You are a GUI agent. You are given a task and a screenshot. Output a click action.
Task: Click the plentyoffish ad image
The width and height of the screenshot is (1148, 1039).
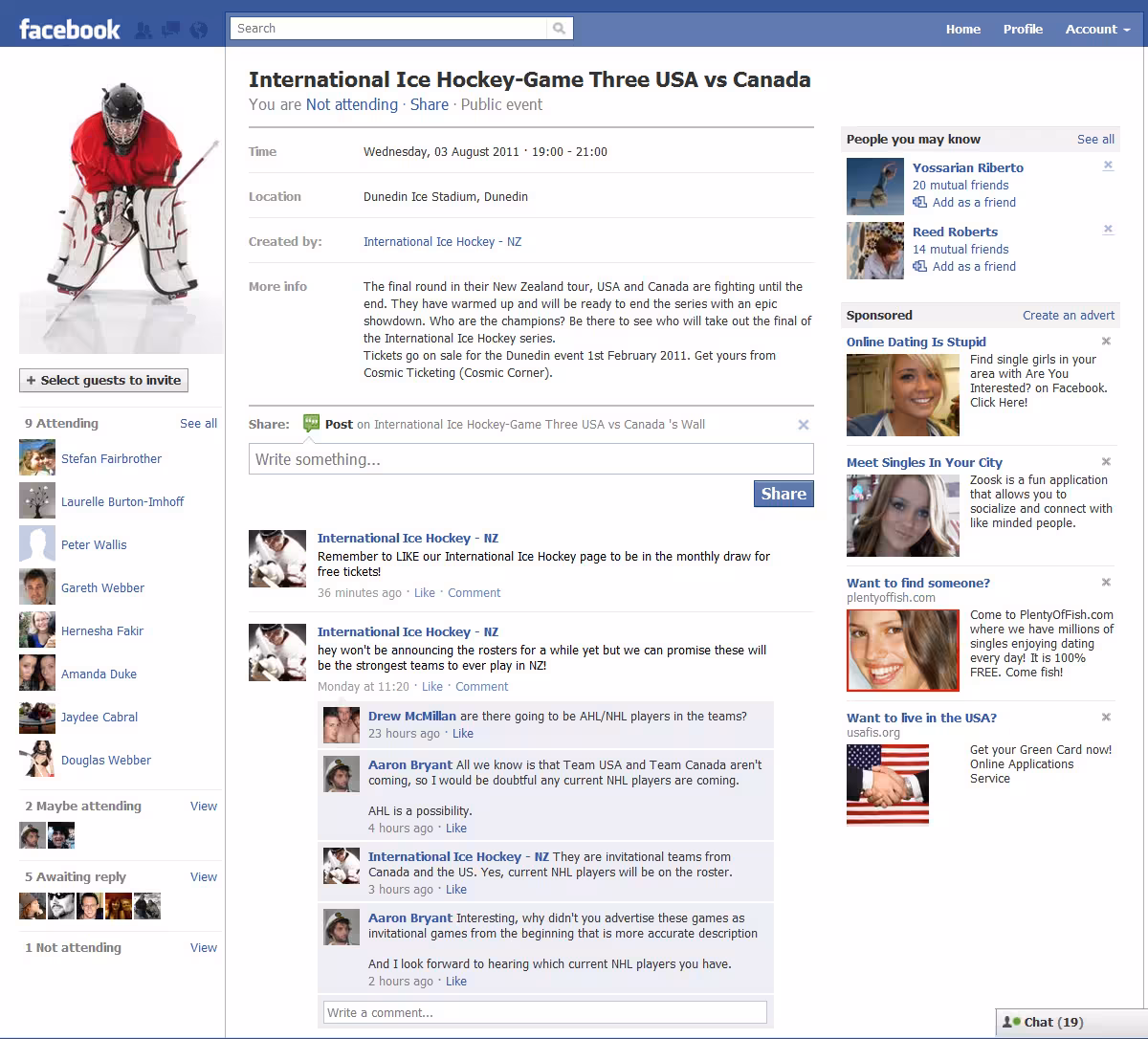point(903,650)
